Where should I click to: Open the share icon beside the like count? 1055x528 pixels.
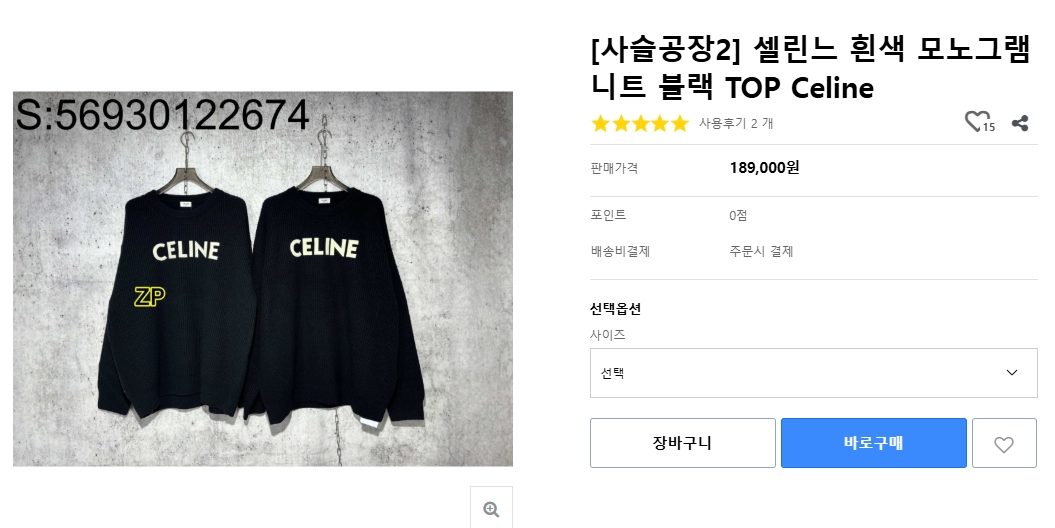coord(1020,123)
